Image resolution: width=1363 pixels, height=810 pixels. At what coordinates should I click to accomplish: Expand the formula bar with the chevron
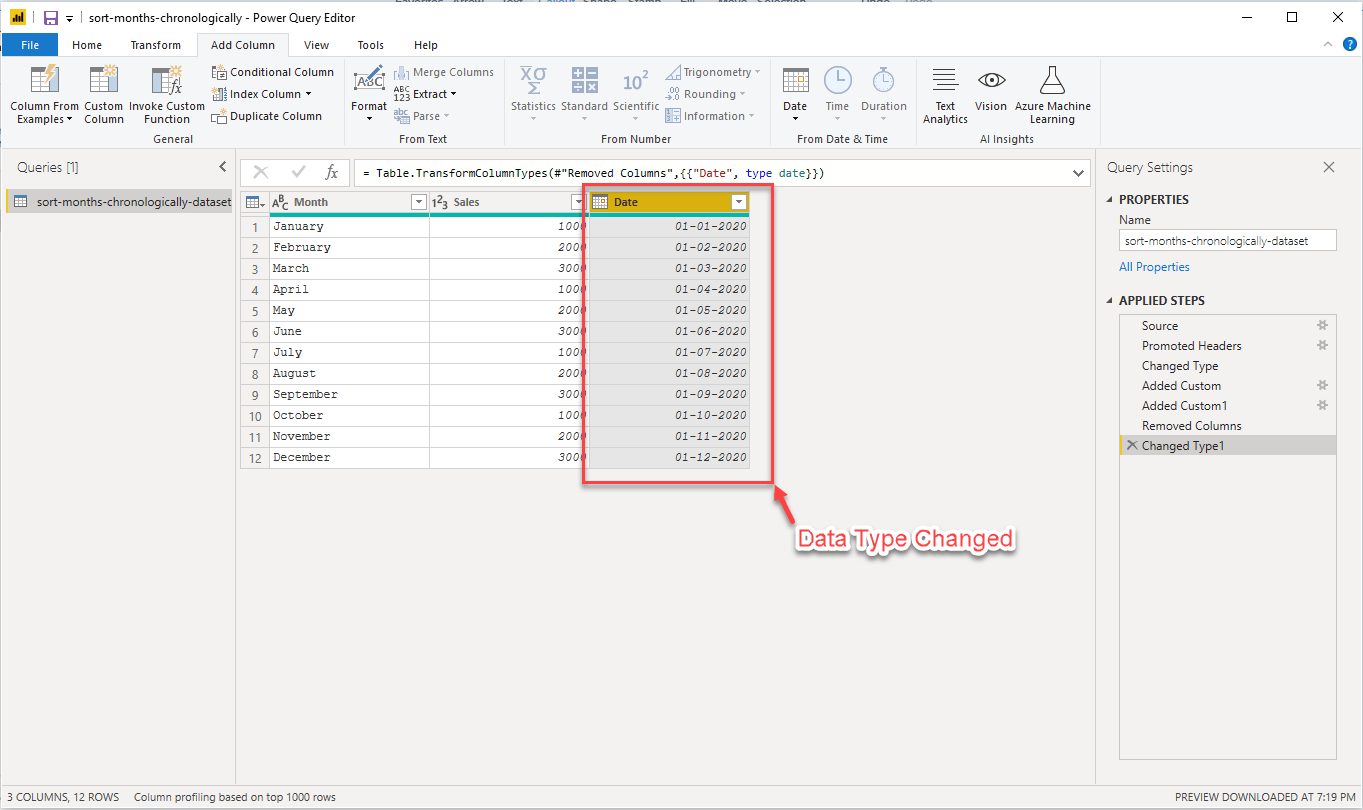pyautogui.click(x=1077, y=172)
